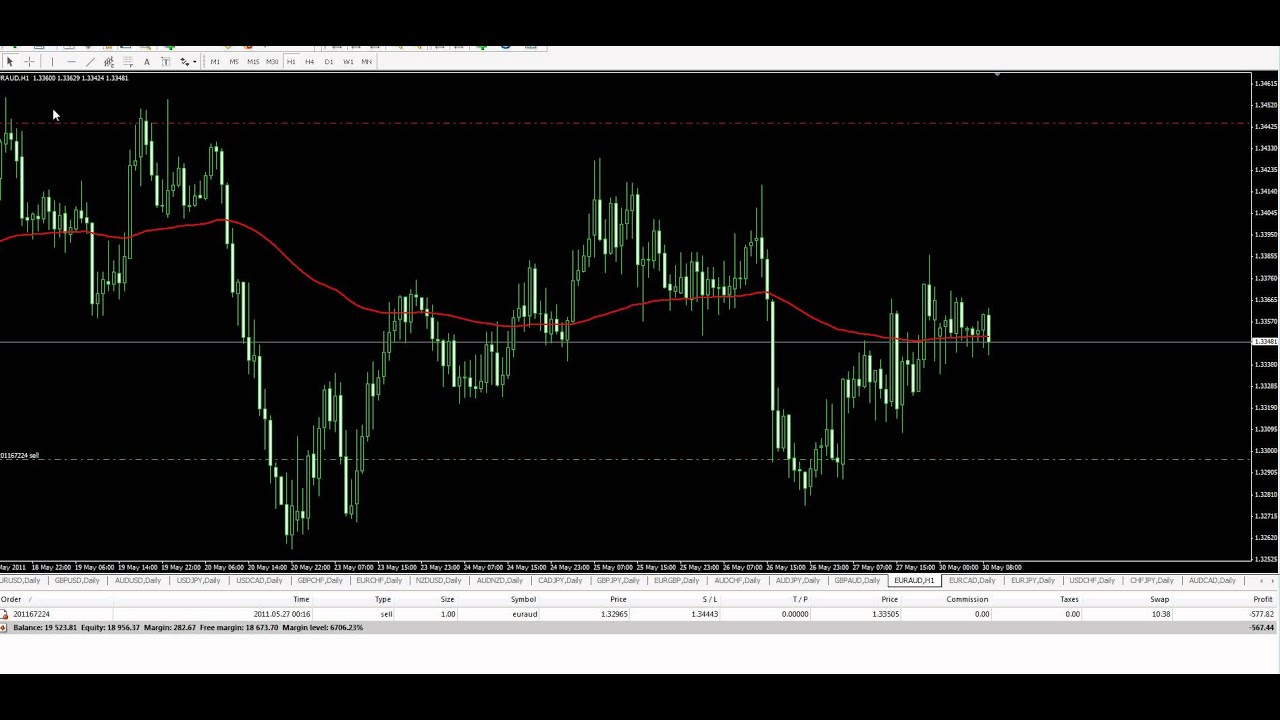Click the open price 1.32965

614,614
